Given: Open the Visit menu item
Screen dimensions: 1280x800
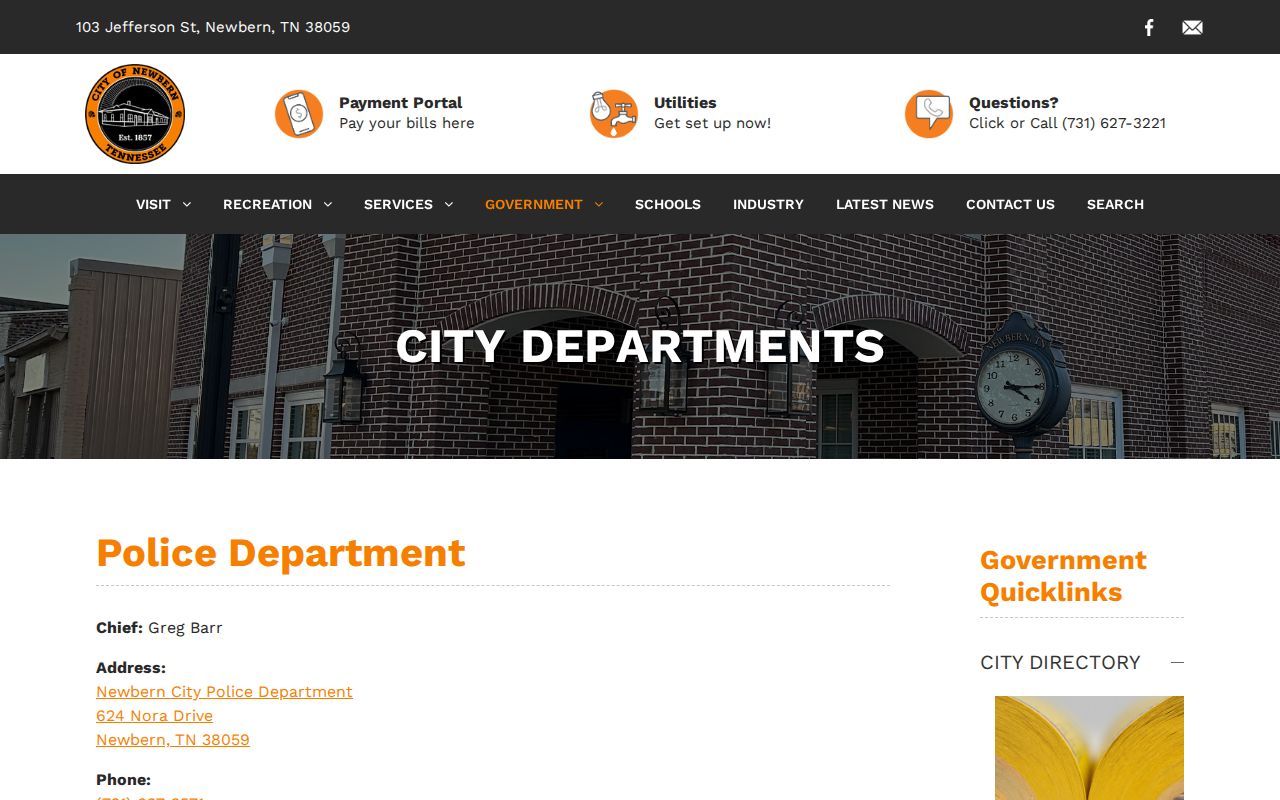Looking at the screenshot, I should pos(153,204).
